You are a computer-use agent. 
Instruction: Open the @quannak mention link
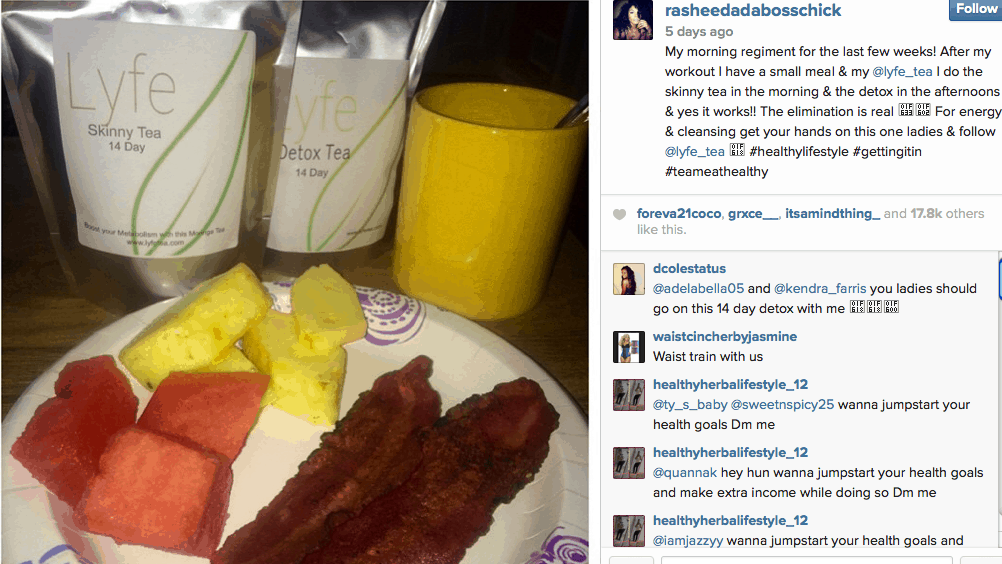point(684,473)
